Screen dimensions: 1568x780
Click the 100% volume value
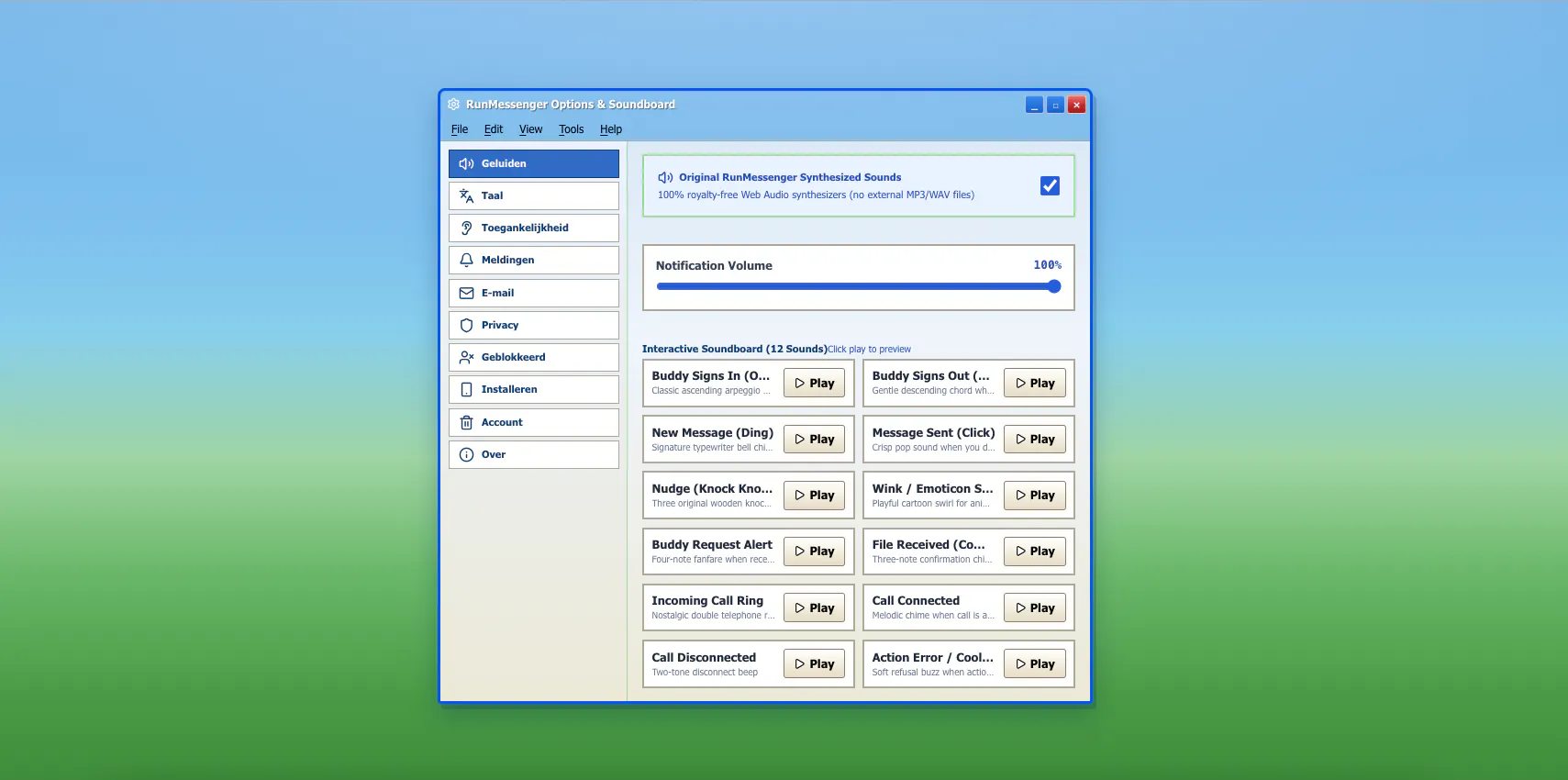(x=1048, y=265)
